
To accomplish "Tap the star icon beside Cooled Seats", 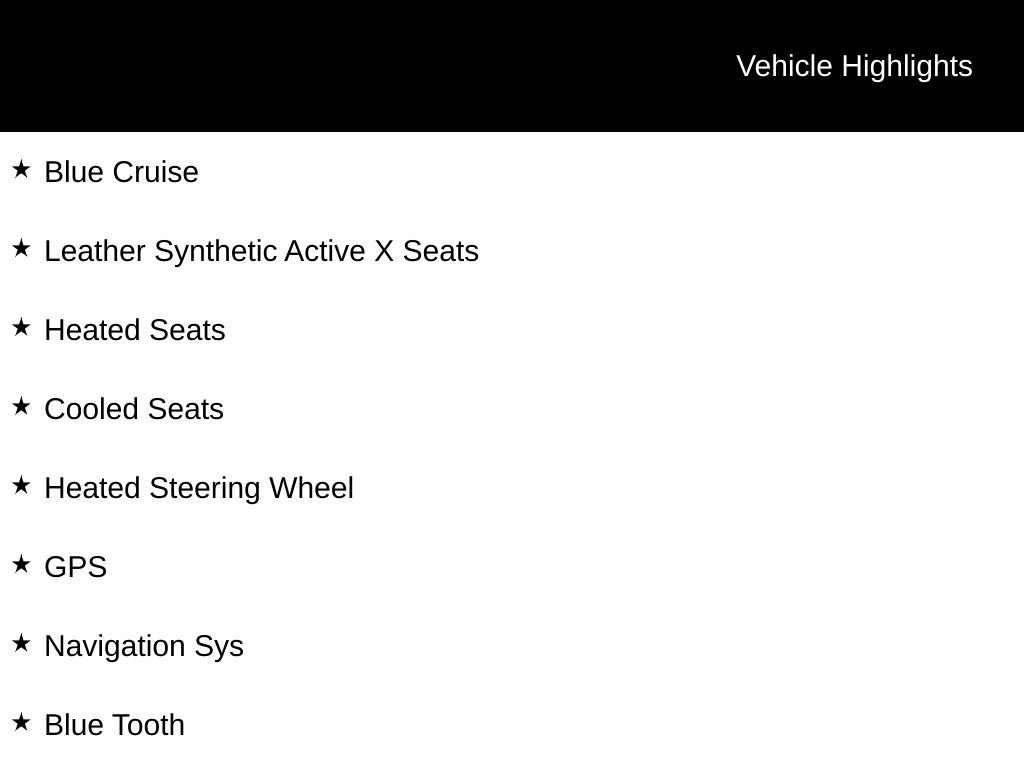I will click(21, 406).
